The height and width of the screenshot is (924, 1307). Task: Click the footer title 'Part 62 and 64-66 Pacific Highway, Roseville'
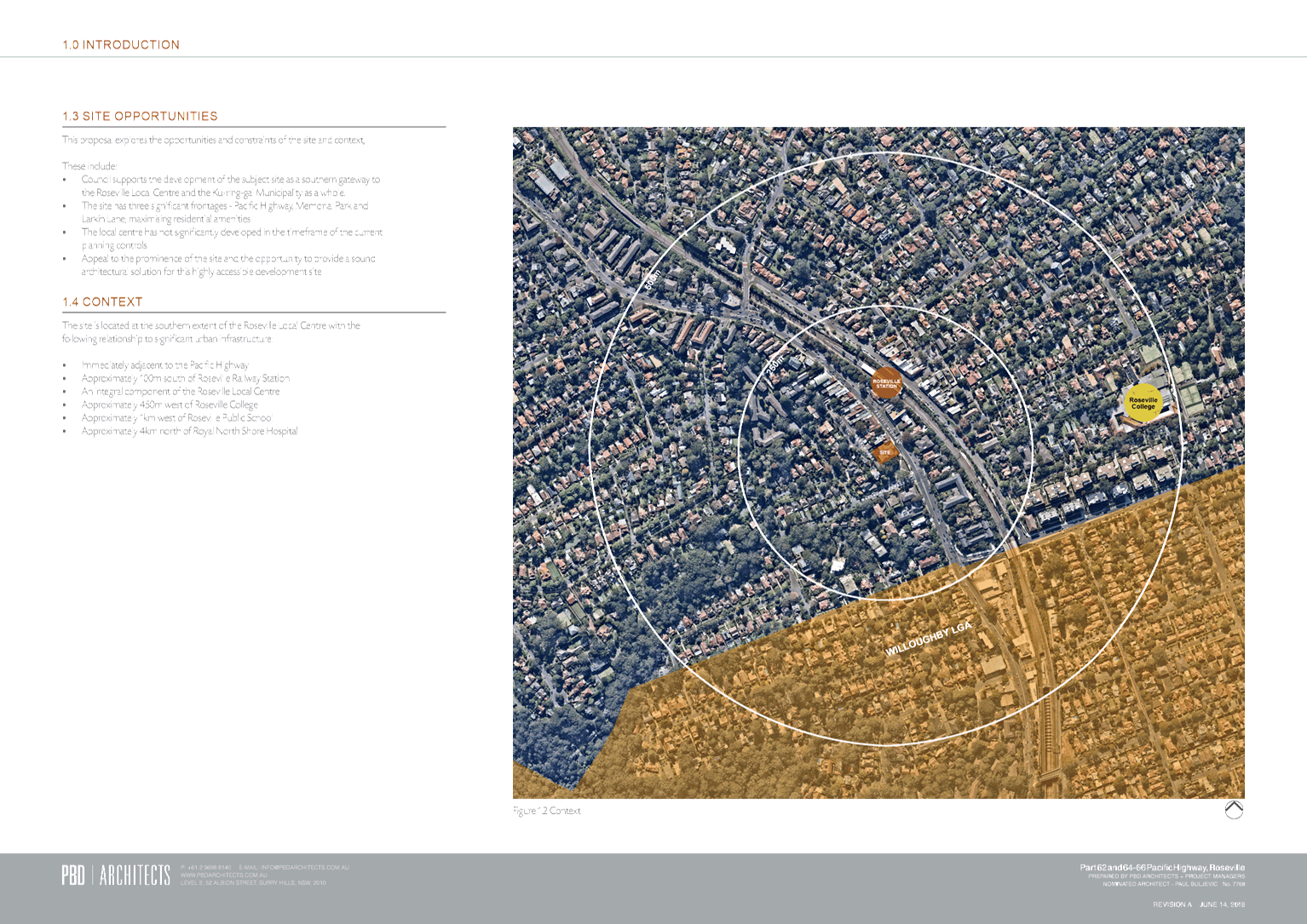click(x=1162, y=867)
